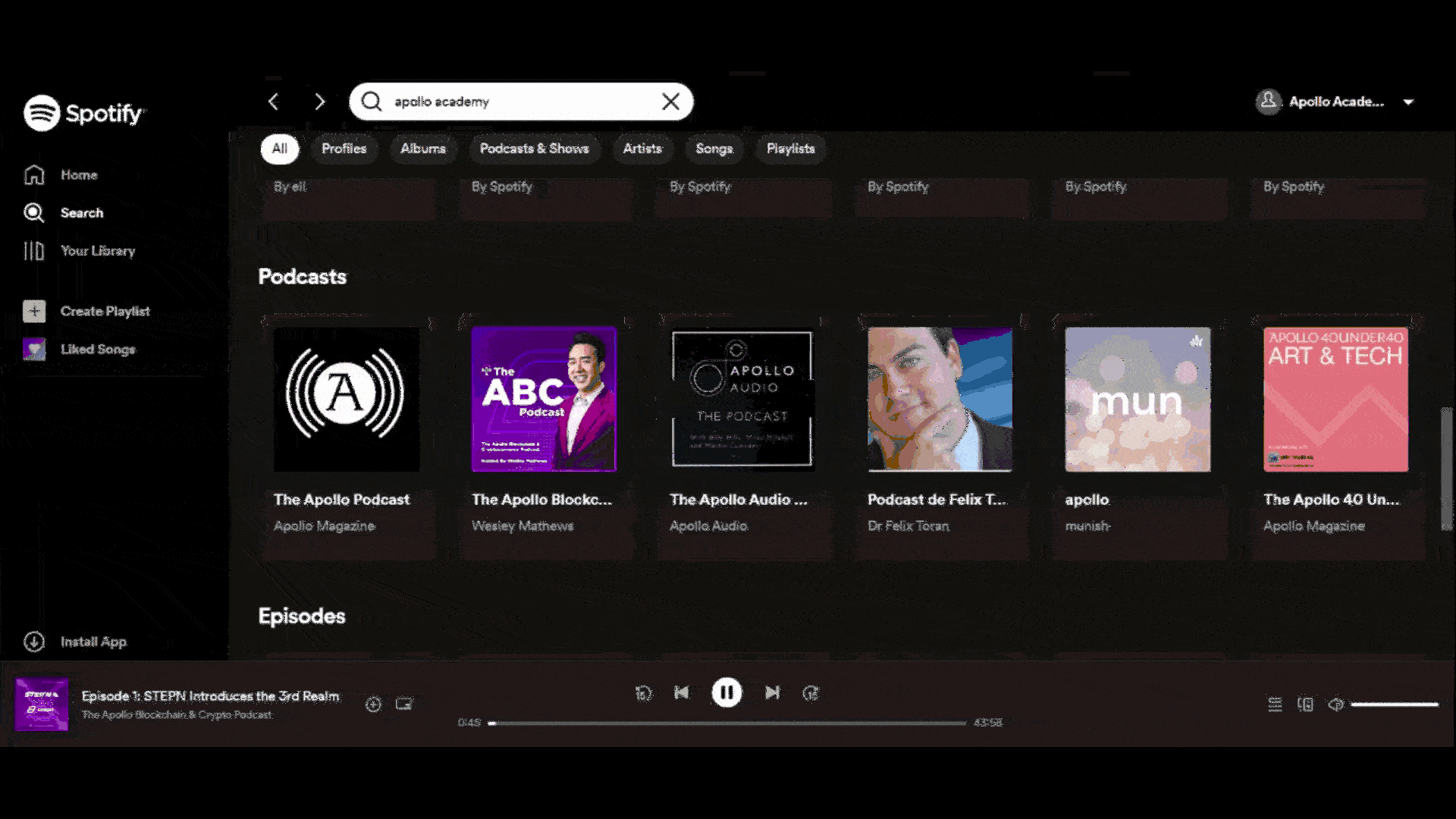Skip forward 15 seconds

tap(811, 693)
